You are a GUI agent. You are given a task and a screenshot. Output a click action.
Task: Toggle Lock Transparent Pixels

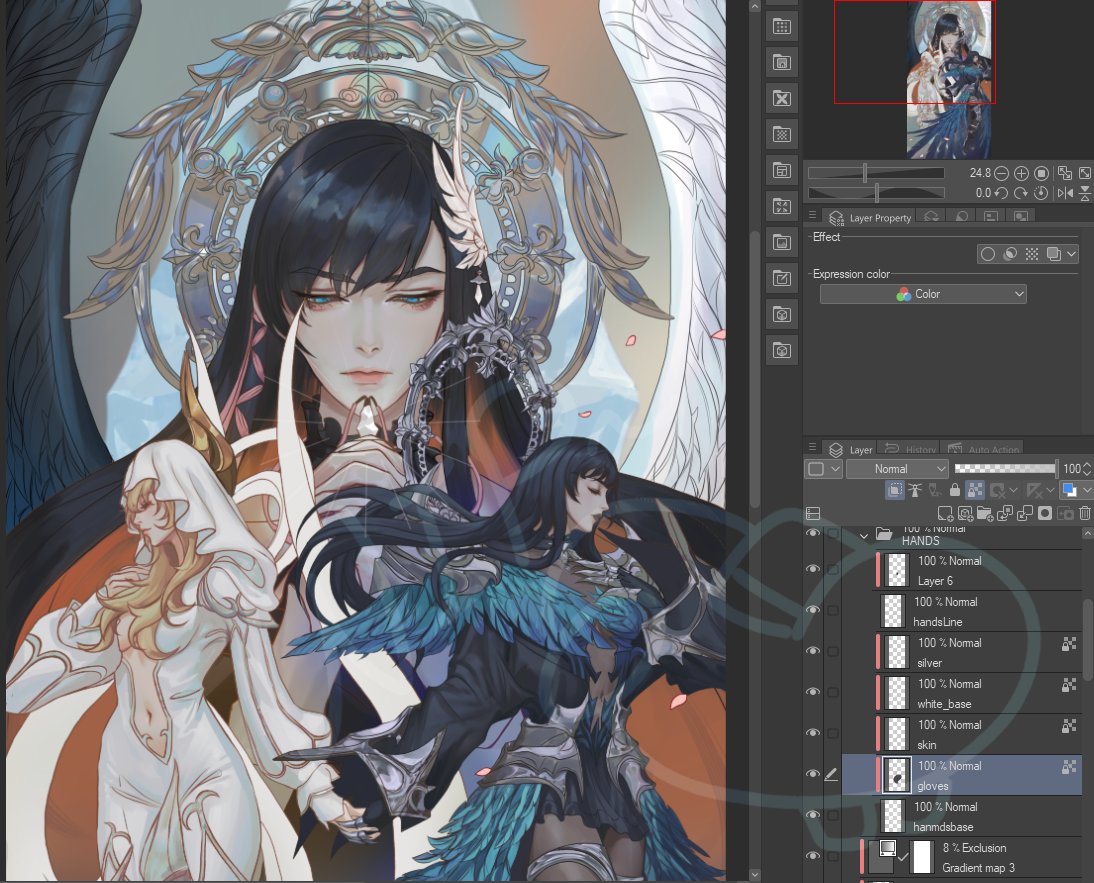pyautogui.click(x=975, y=490)
